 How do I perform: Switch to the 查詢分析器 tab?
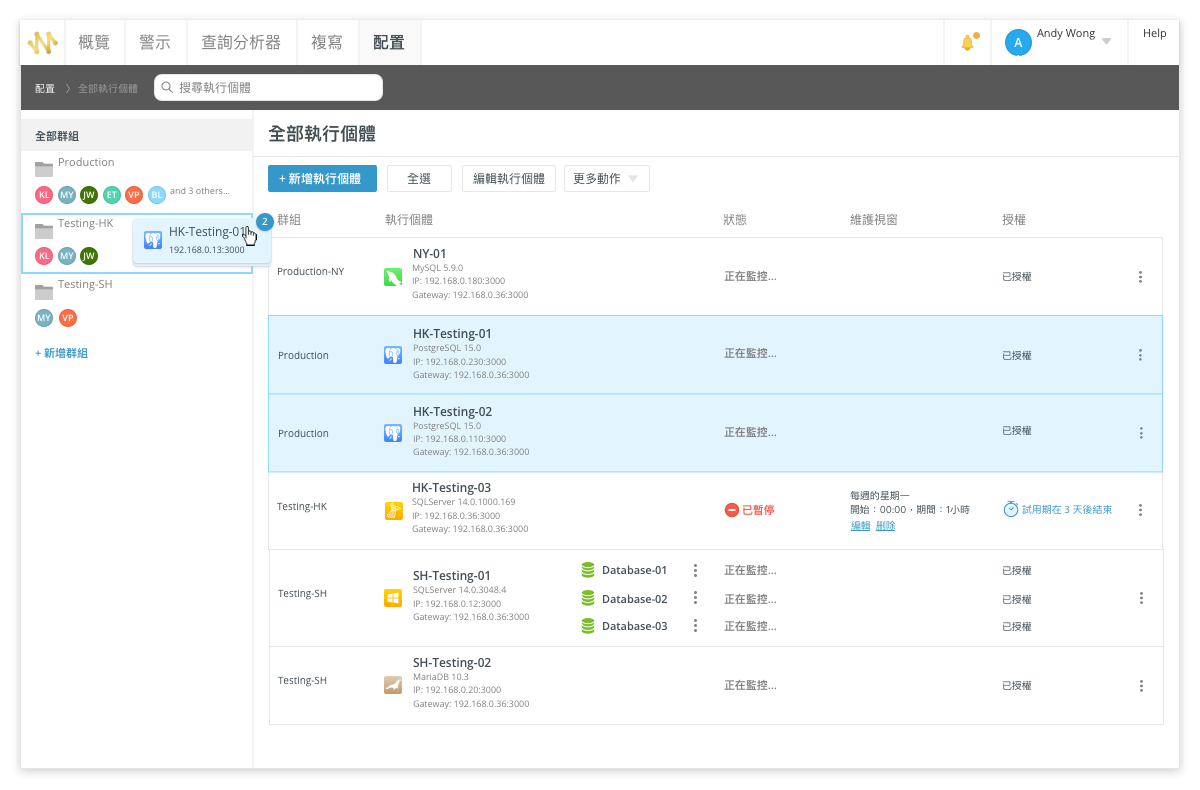pos(241,43)
